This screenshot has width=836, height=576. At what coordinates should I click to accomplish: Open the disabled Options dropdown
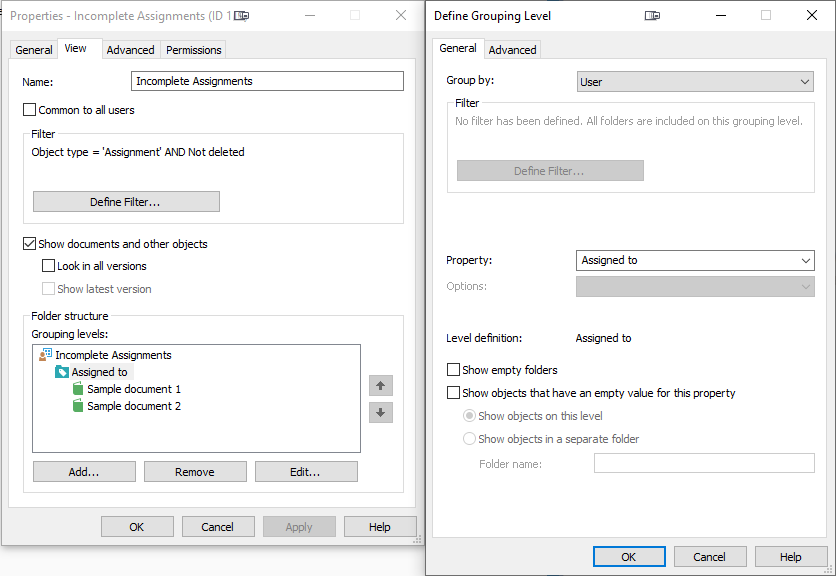pos(695,286)
